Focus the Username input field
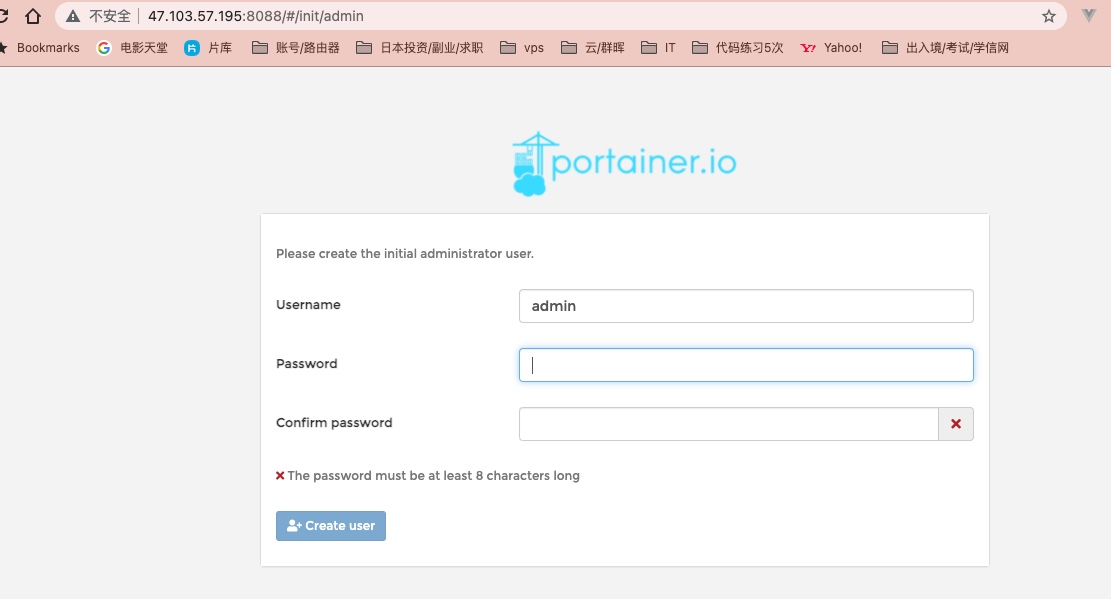The image size is (1111, 599). [x=746, y=306]
